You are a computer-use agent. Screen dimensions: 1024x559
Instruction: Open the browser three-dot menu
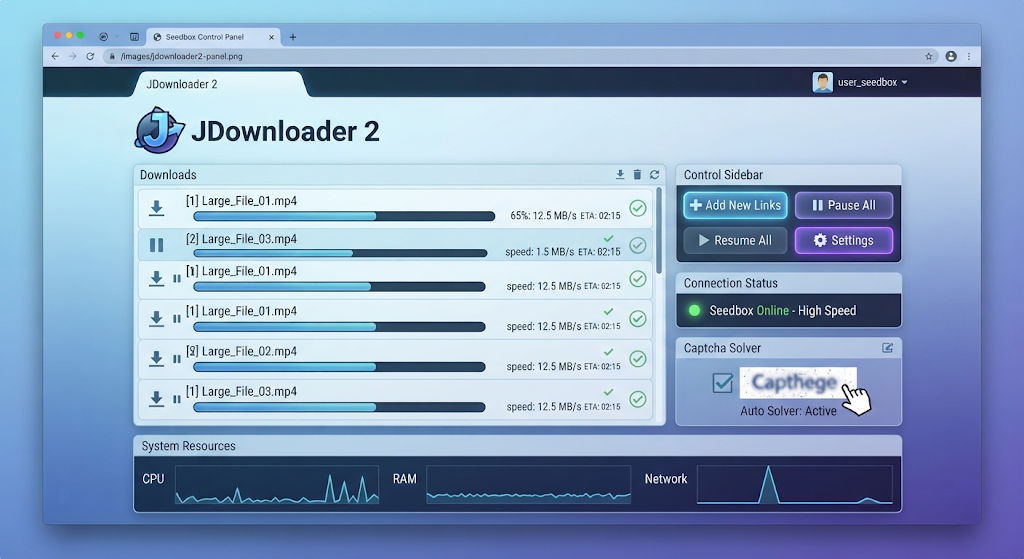tap(969, 56)
